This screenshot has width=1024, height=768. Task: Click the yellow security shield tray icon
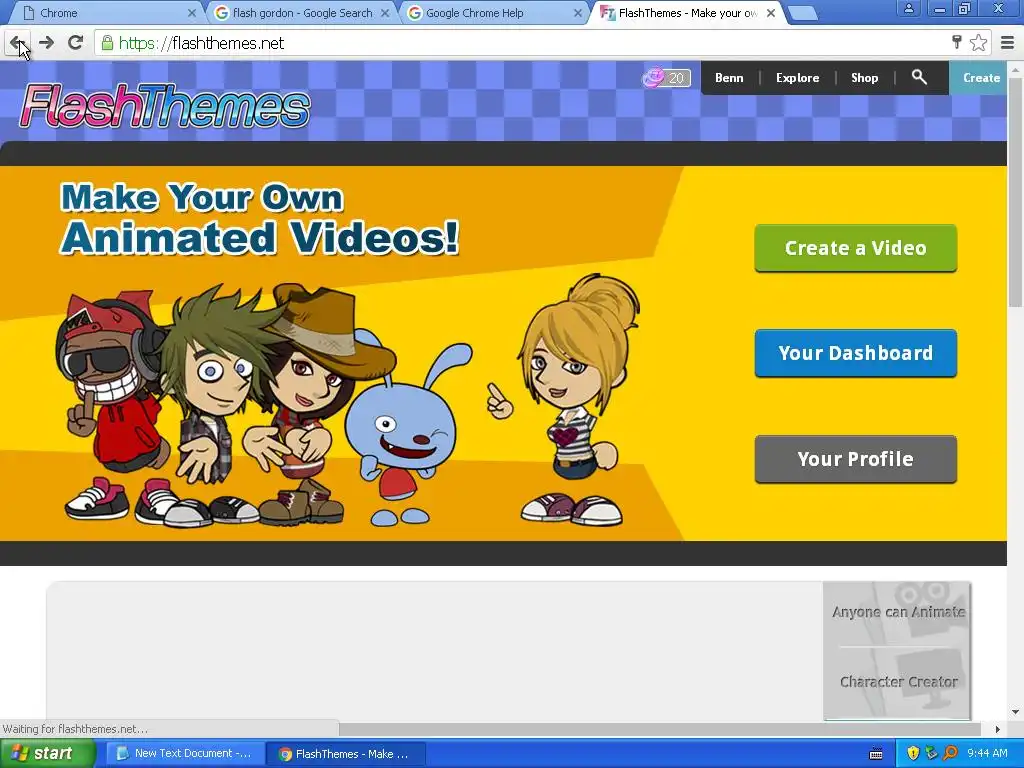coord(914,754)
